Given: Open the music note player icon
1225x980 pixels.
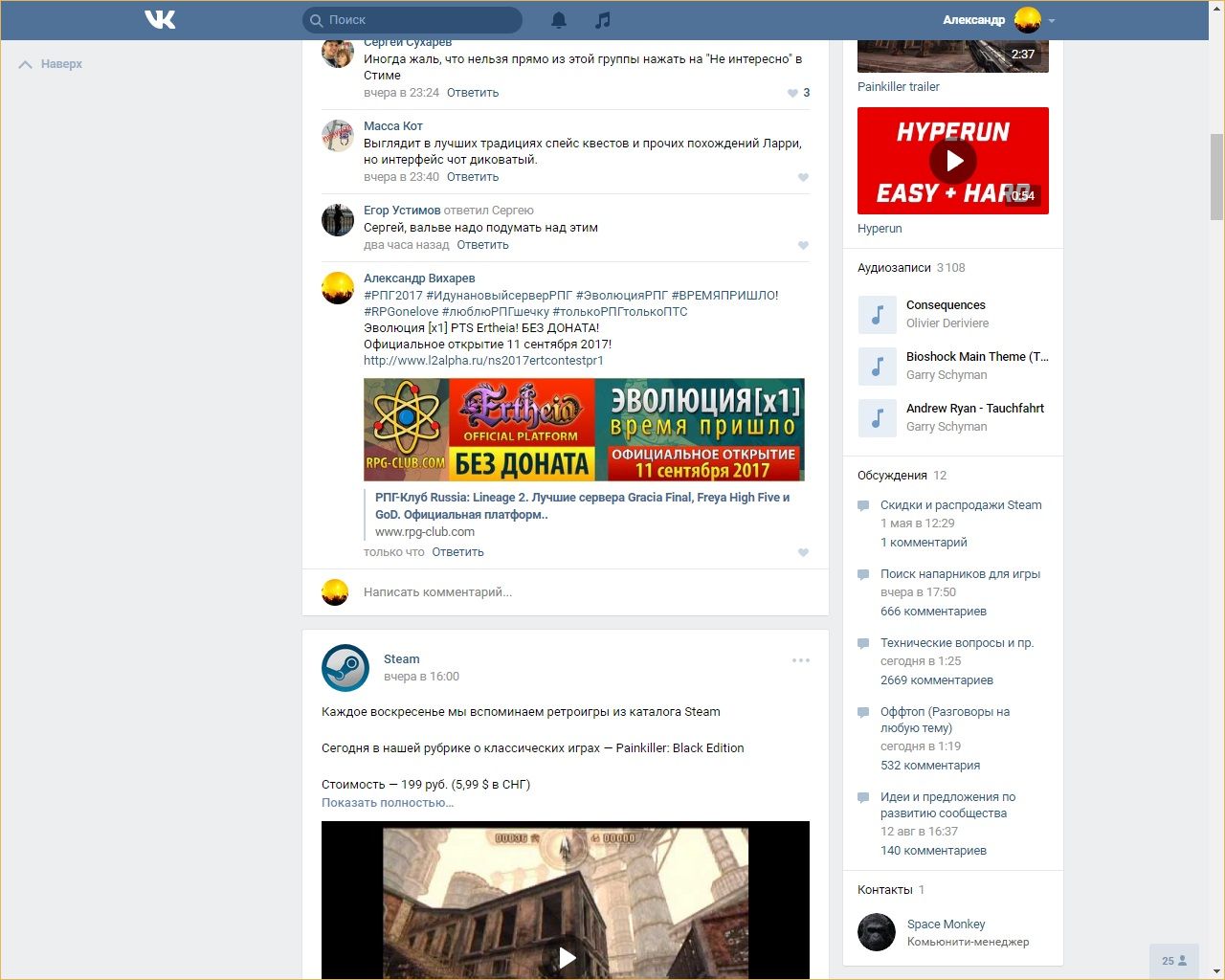Looking at the screenshot, I should pyautogui.click(x=602, y=19).
